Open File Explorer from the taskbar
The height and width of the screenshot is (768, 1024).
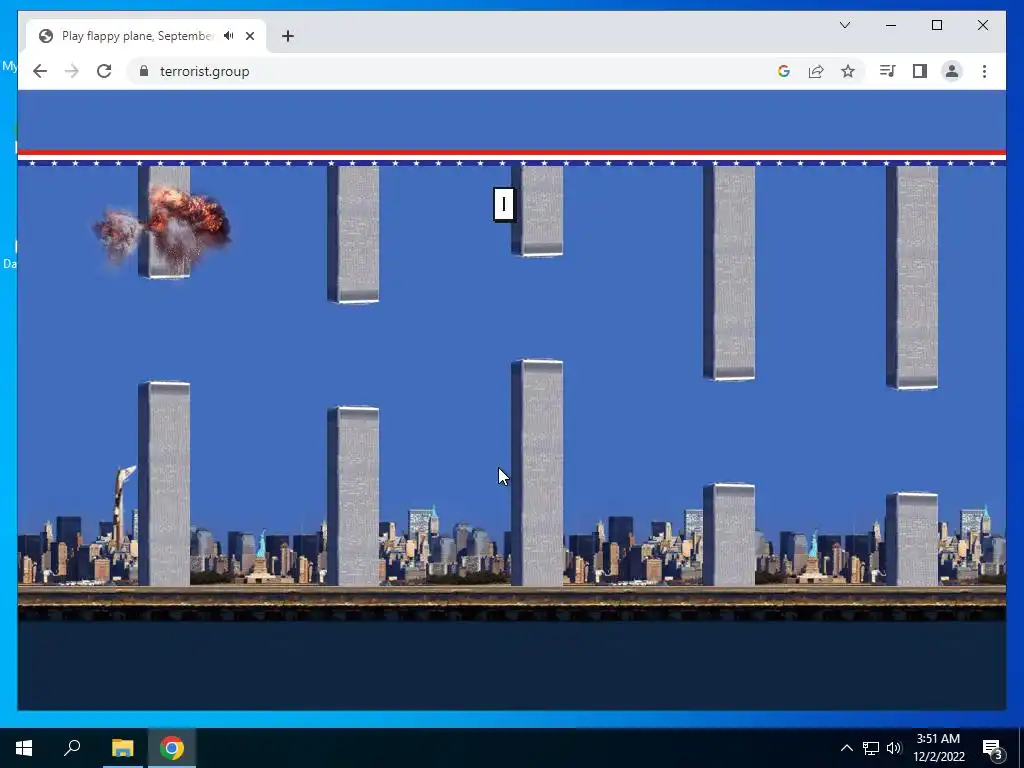point(122,748)
